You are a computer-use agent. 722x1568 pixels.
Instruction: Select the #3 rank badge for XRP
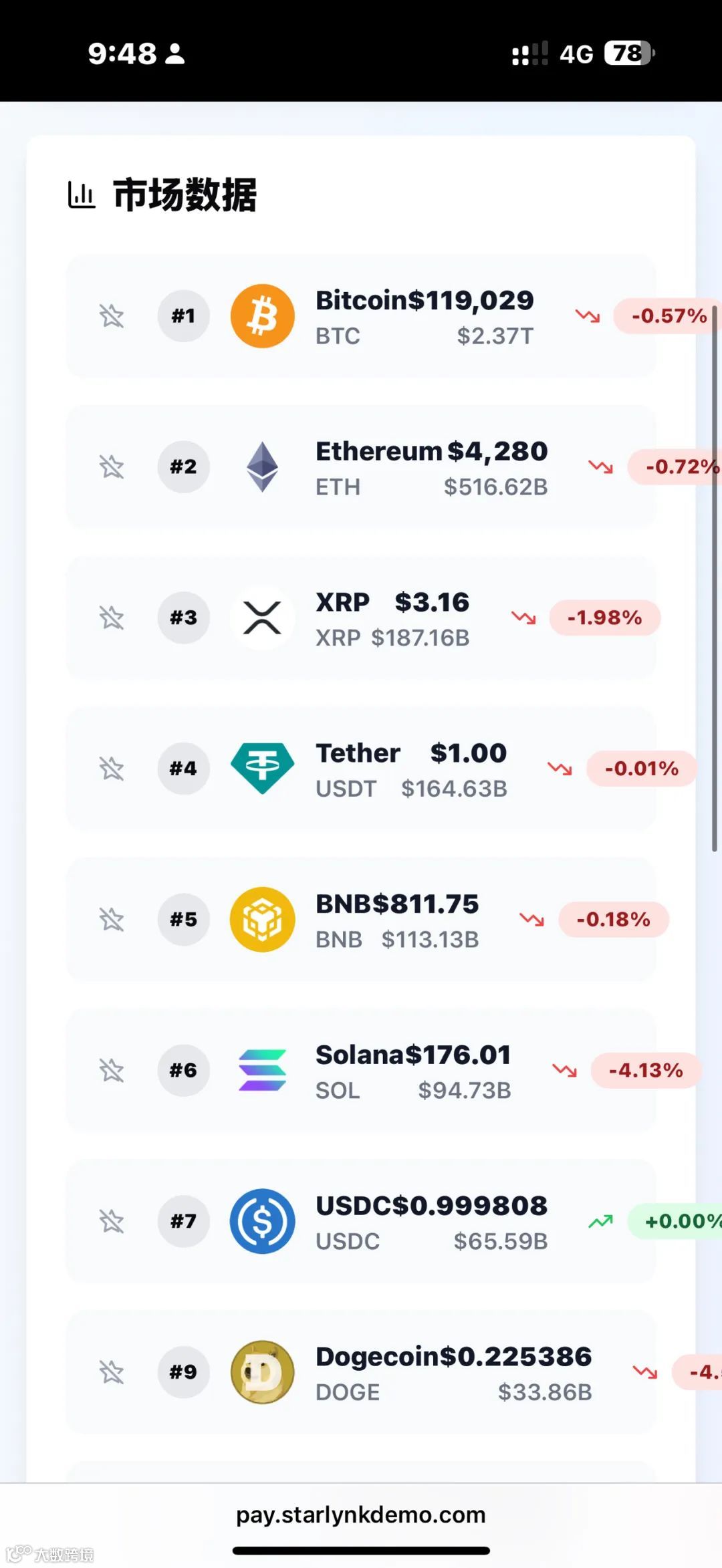[x=183, y=618]
